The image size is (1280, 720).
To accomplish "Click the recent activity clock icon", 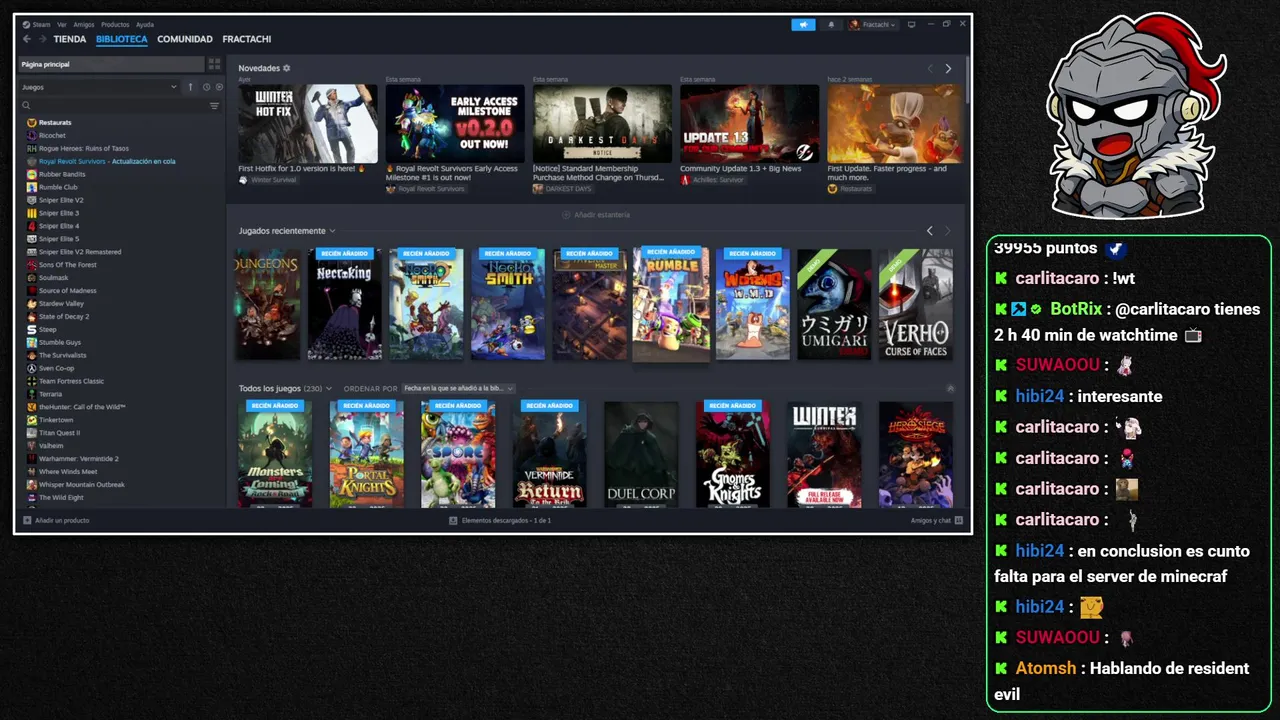I will coord(207,87).
